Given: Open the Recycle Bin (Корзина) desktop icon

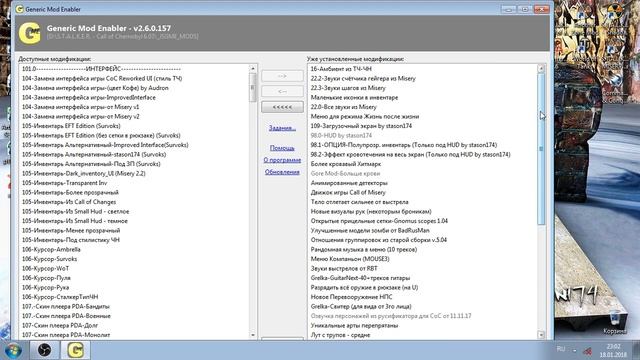Looking at the screenshot, I should tap(614, 322).
